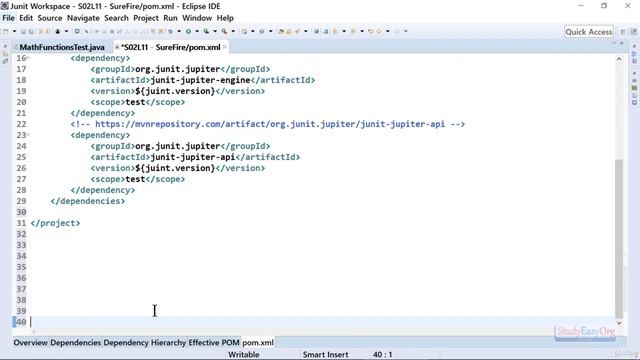Click ${juint.version} on line 19
This screenshot has width=640, height=360.
click(x=175, y=91)
